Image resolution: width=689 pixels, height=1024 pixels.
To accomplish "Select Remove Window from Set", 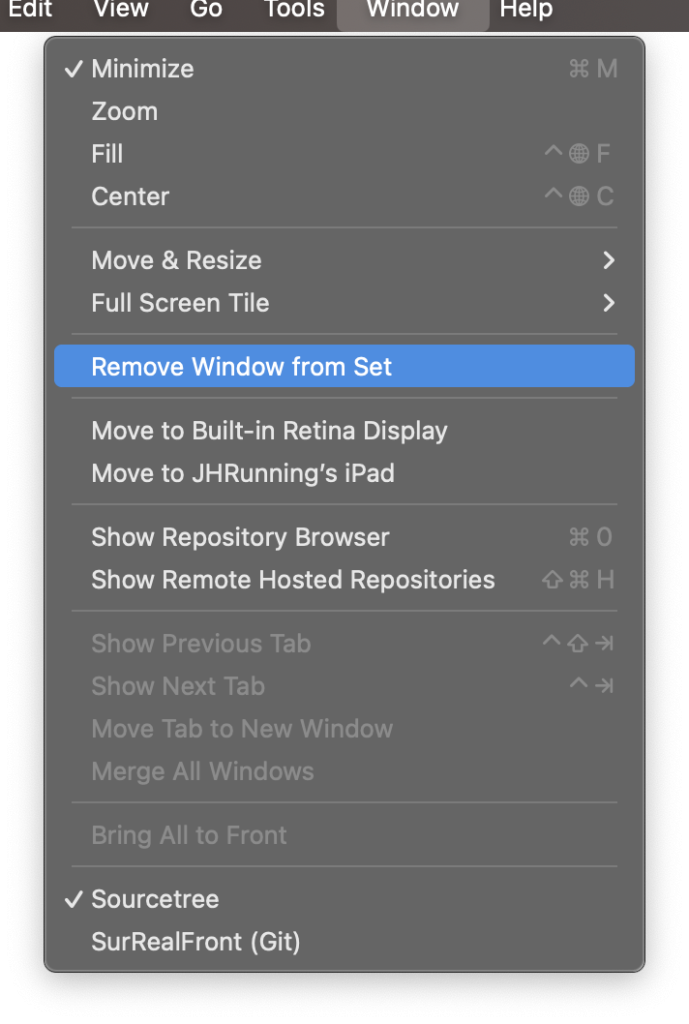I will 344,366.
